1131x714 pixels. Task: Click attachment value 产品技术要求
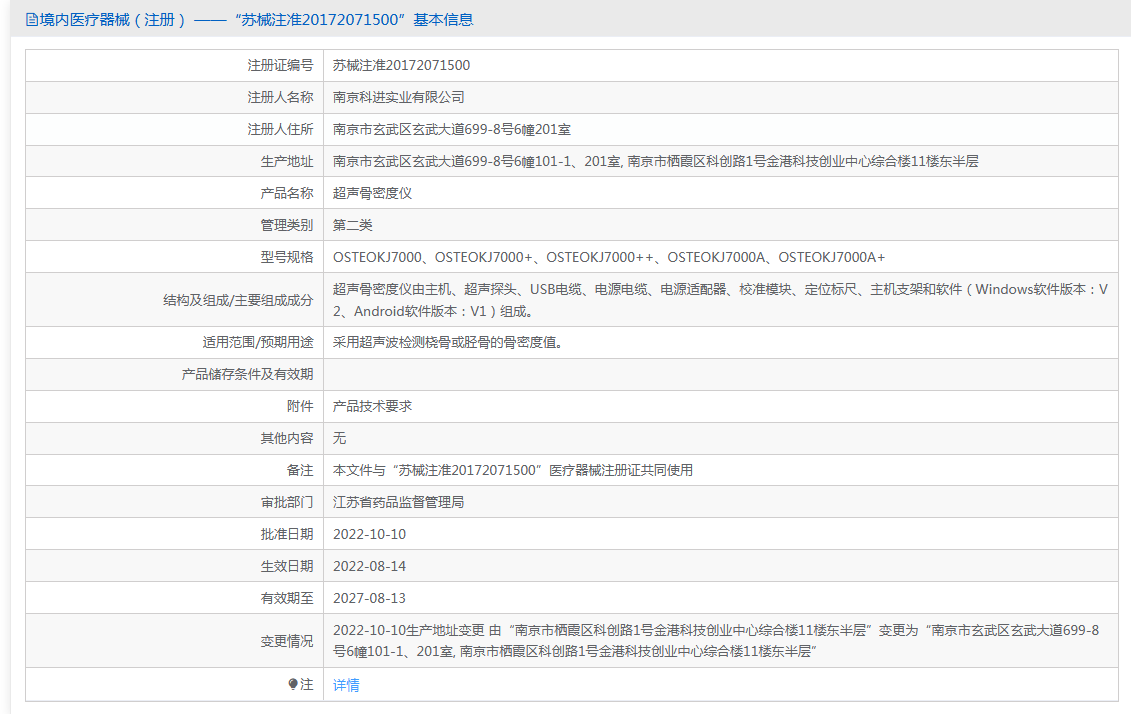[x=372, y=406]
